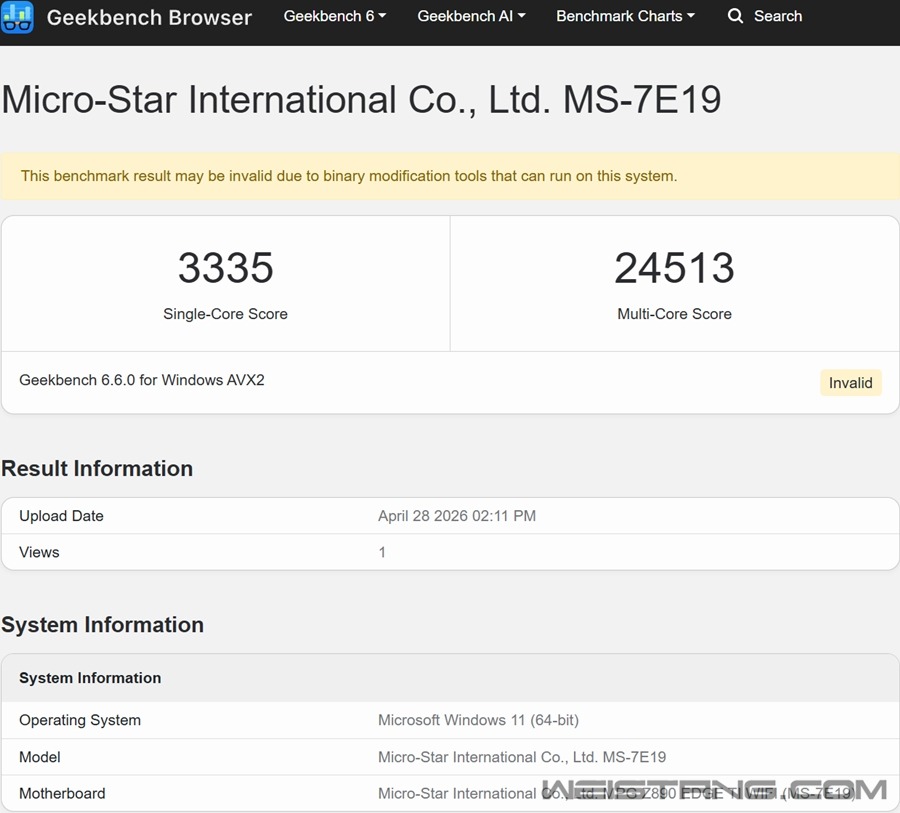Click the Operating System label

pyautogui.click(x=80, y=720)
